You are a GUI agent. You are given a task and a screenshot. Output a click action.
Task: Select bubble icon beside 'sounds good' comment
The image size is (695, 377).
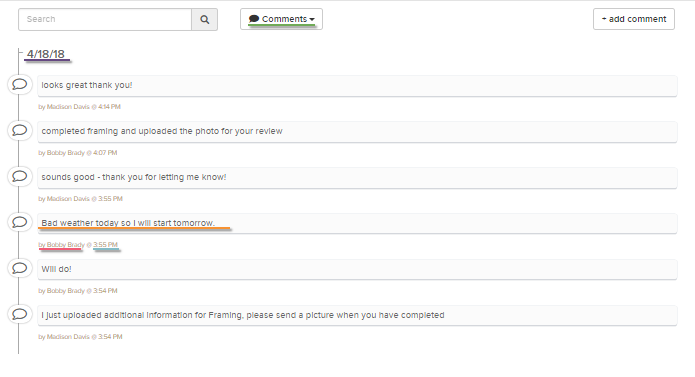pos(20,176)
